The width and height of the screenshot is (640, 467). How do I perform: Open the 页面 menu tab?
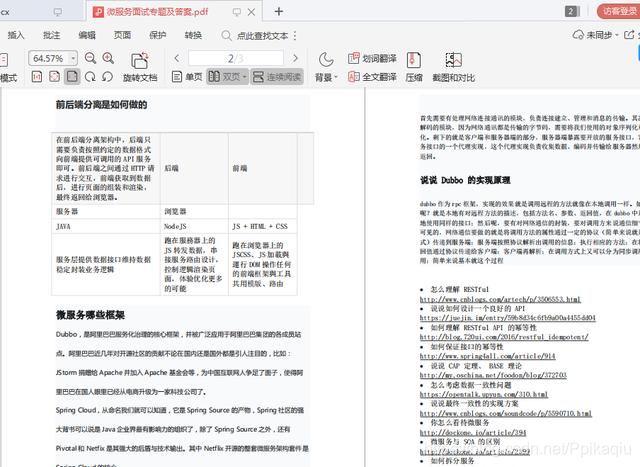pyautogui.click(x=122, y=35)
